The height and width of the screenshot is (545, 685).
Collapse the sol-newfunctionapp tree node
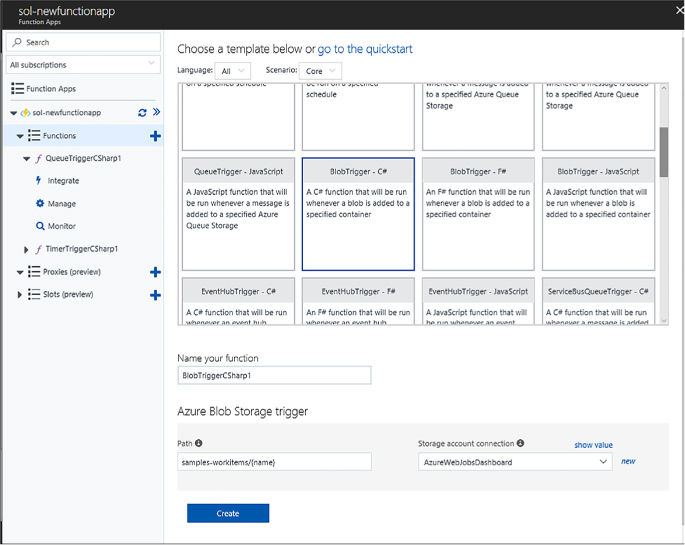(14, 113)
